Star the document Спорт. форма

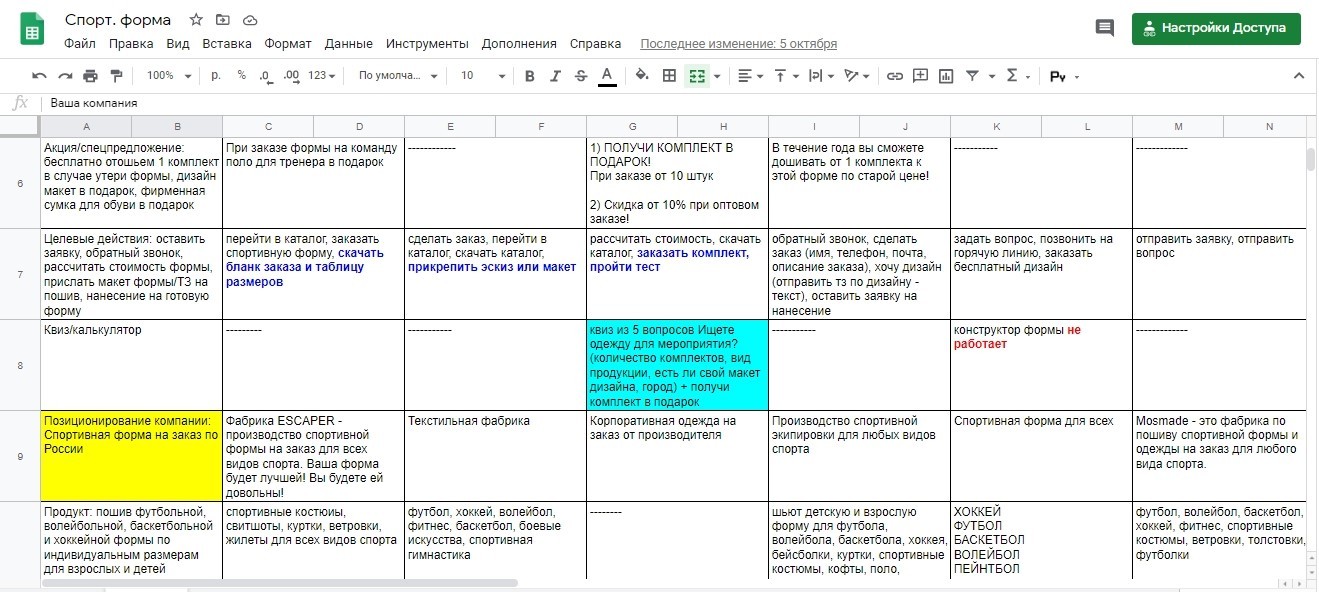[196, 20]
